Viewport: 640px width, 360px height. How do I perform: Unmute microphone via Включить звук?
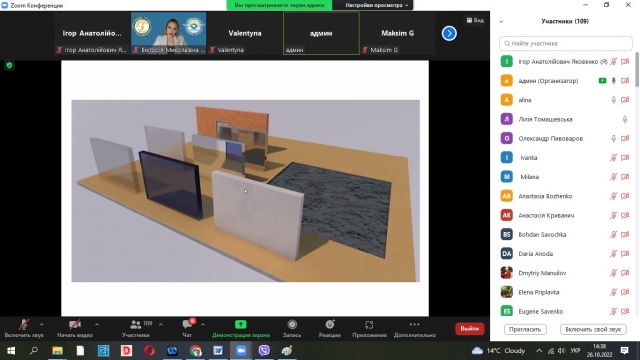[24, 329]
